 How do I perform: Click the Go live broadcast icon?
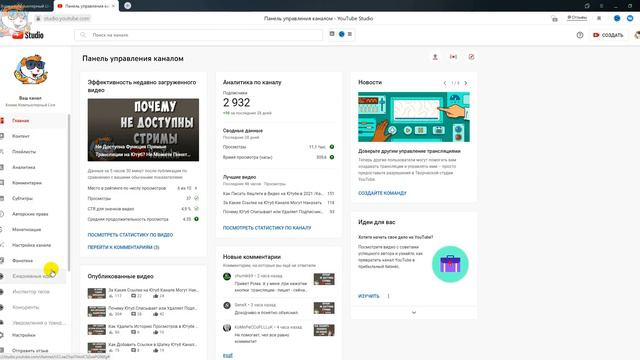point(453,57)
